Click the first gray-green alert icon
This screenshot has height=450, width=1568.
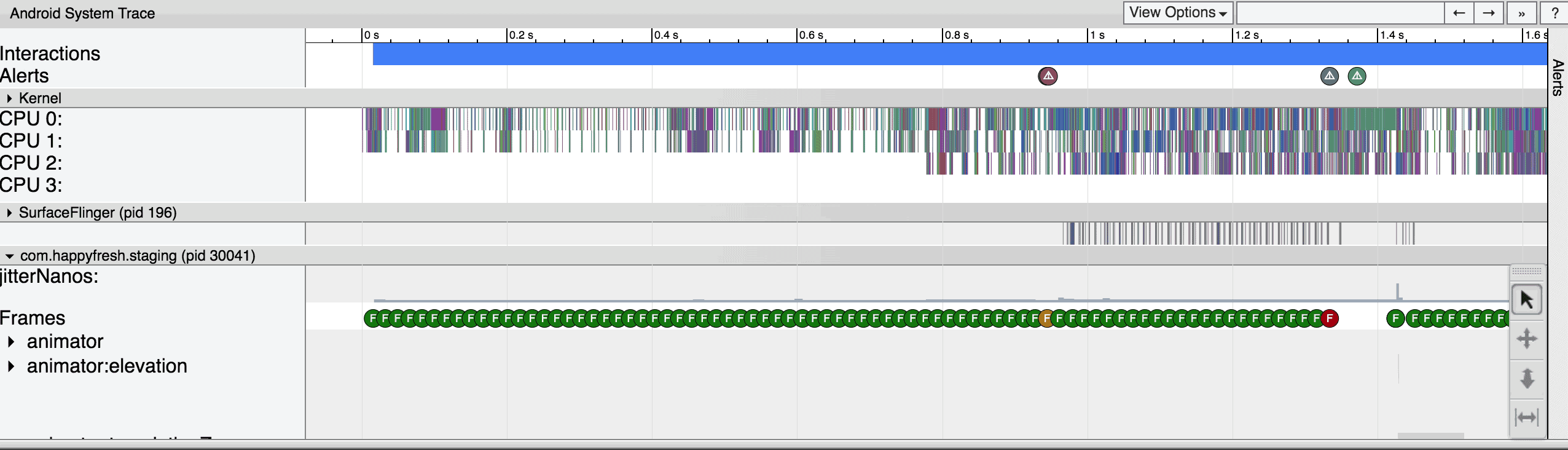tap(1330, 76)
